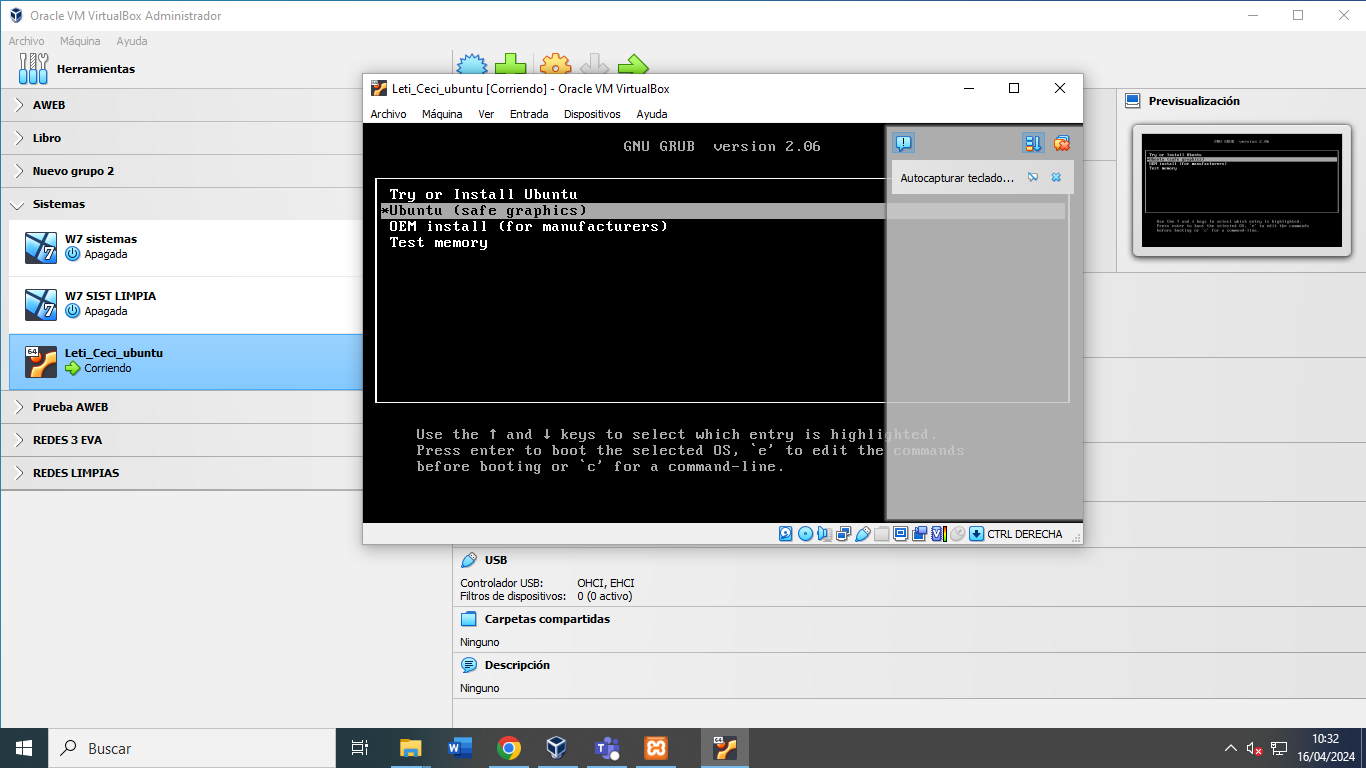
Task: Open Google Chrome from the taskbar
Action: click(x=509, y=748)
